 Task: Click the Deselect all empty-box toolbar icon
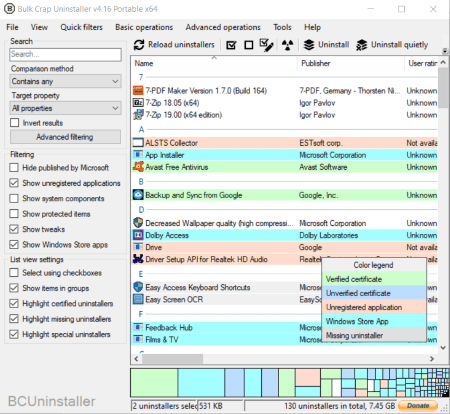[x=249, y=45]
